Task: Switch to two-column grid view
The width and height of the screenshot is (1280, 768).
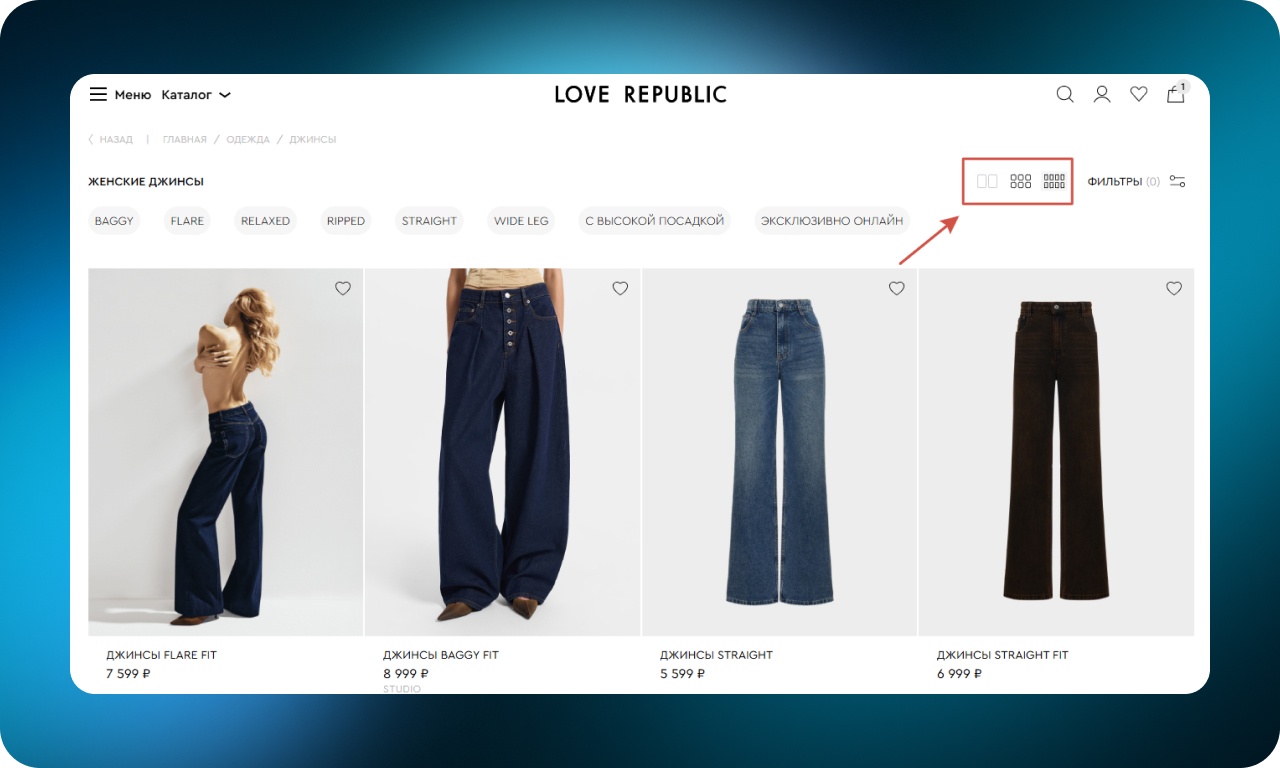Action: click(987, 182)
